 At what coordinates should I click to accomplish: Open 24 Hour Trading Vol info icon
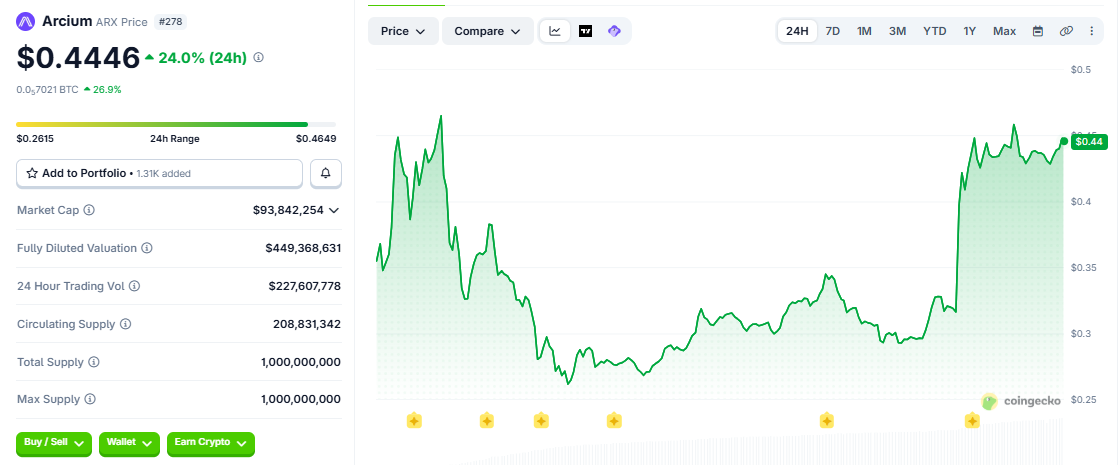pos(134,286)
